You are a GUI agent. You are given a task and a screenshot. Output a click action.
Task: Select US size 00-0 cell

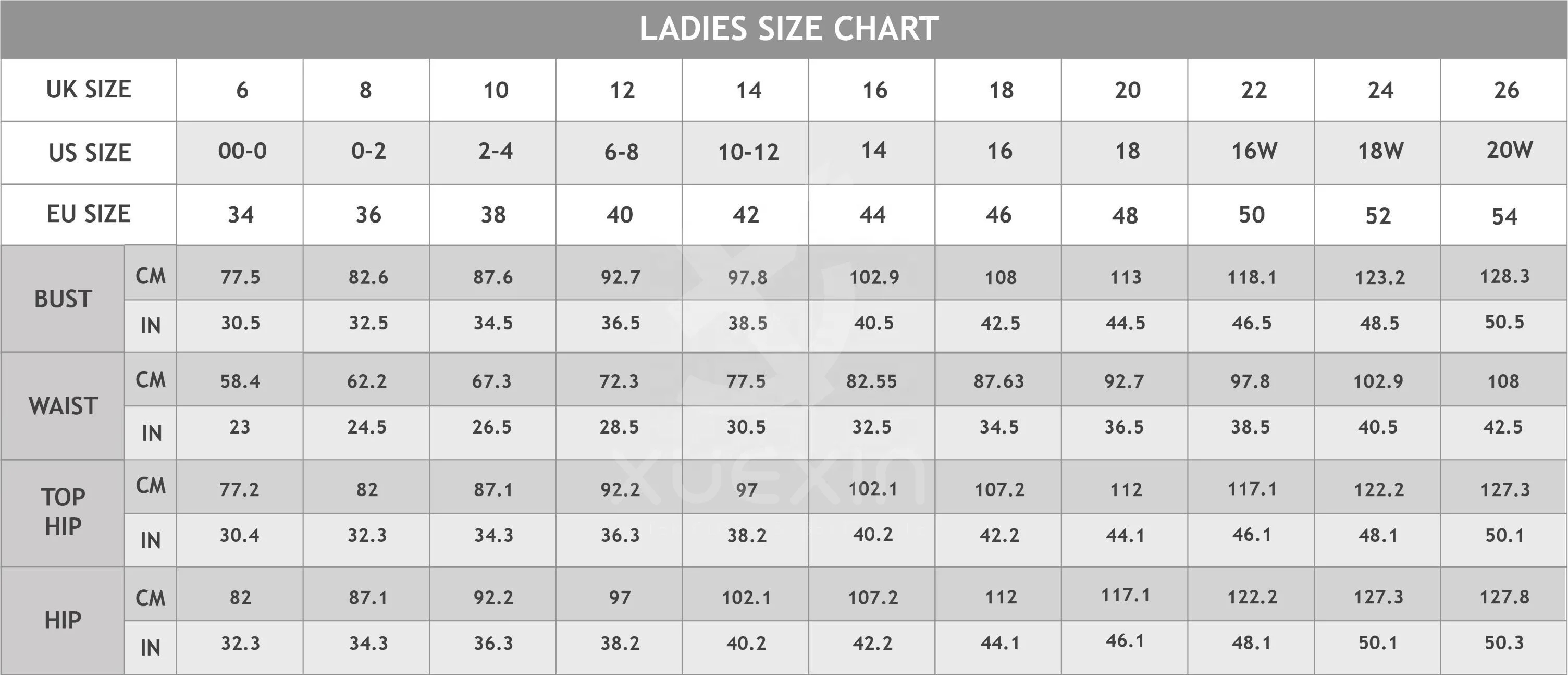coord(240,153)
